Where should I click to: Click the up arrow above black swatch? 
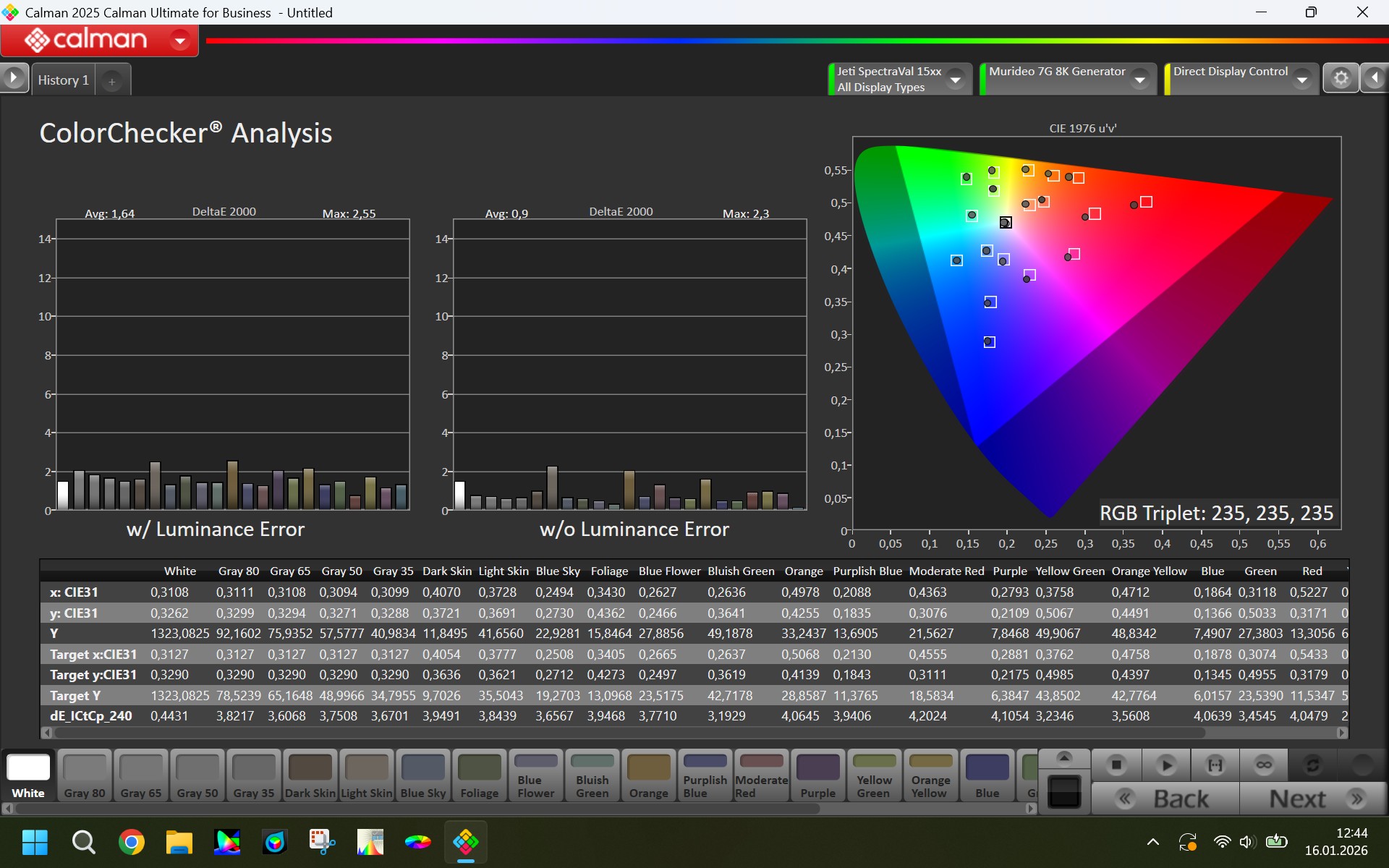(1064, 757)
